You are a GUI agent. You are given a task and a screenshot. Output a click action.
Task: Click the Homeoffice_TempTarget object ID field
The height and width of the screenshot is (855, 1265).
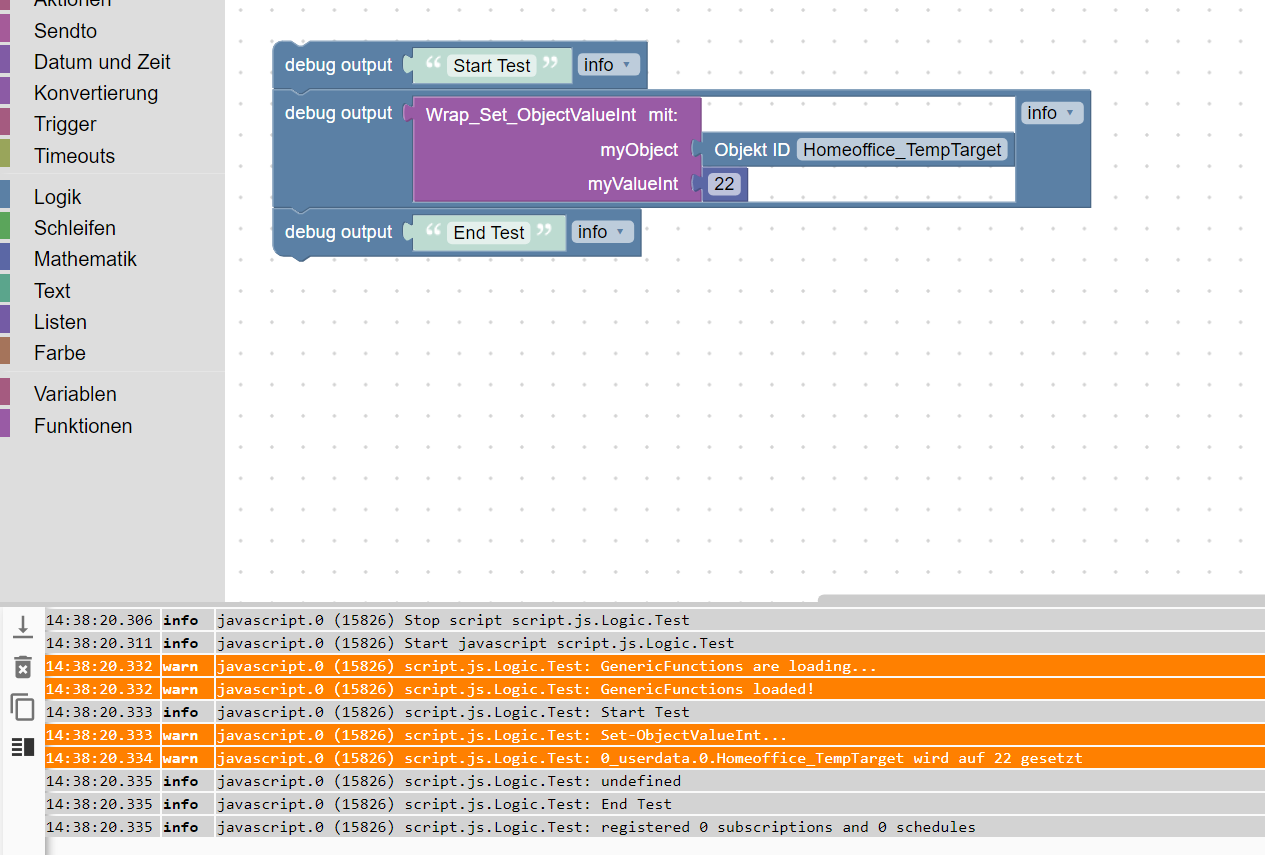click(902, 150)
